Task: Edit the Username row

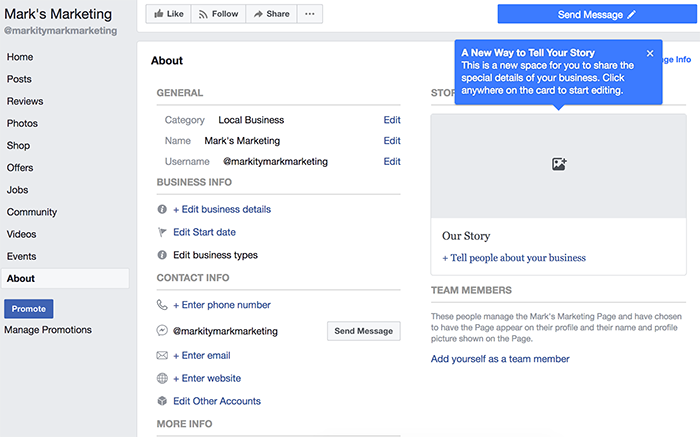Action: [392, 162]
